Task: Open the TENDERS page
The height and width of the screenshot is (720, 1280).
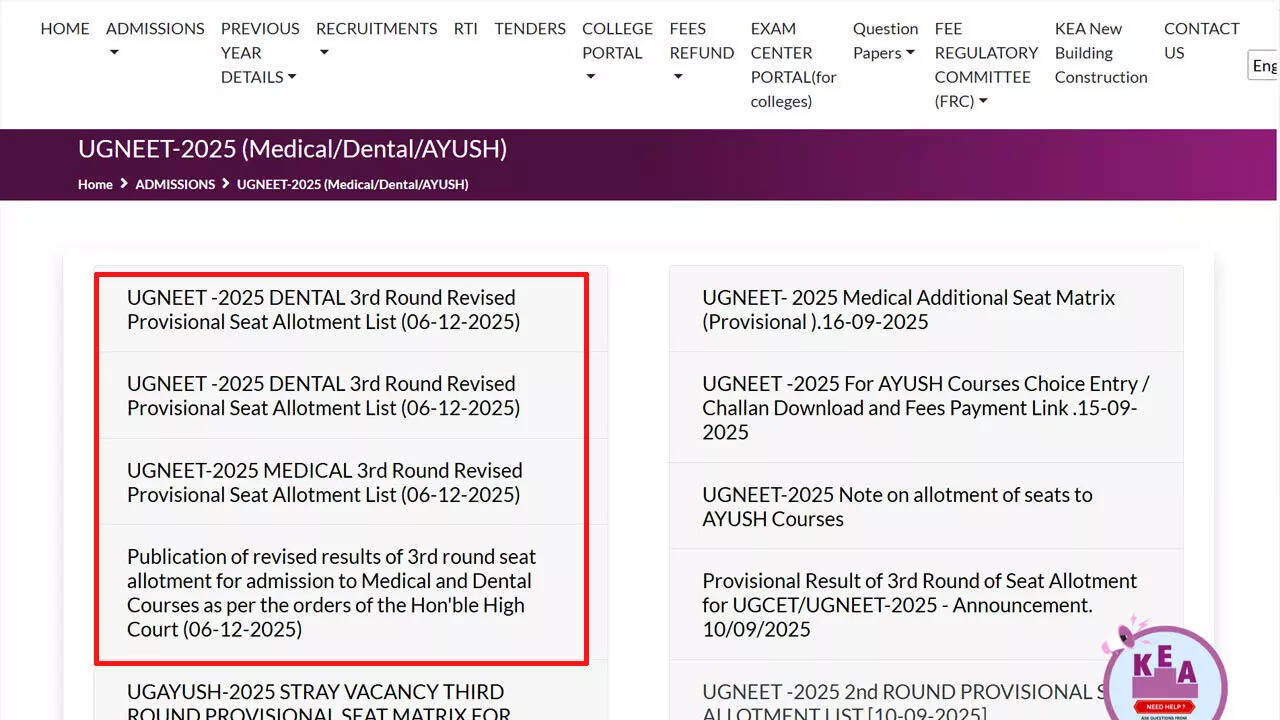Action: pyautogui.click(x=530, y=28)
